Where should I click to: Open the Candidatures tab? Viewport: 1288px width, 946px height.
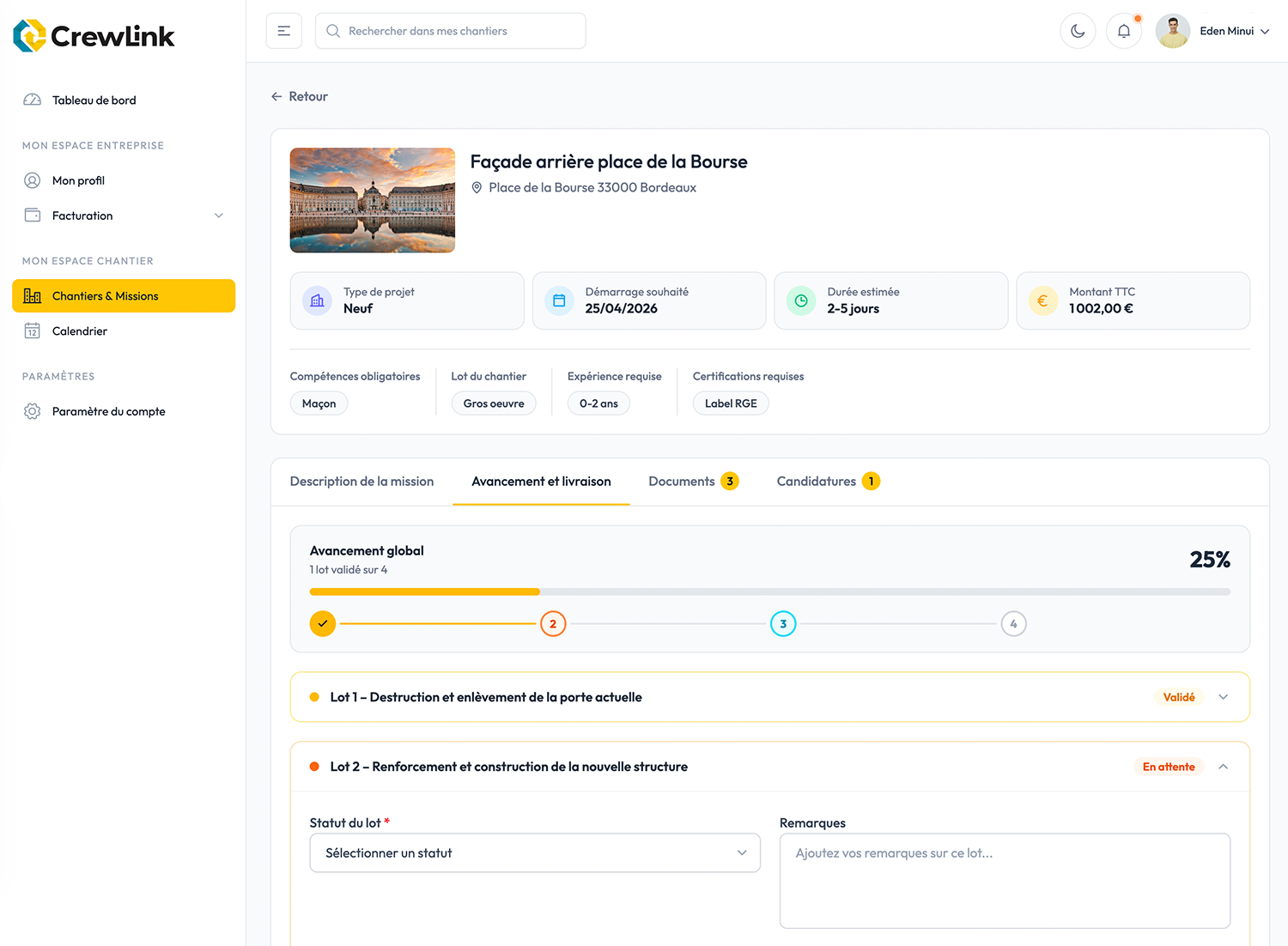pos(829,482)
